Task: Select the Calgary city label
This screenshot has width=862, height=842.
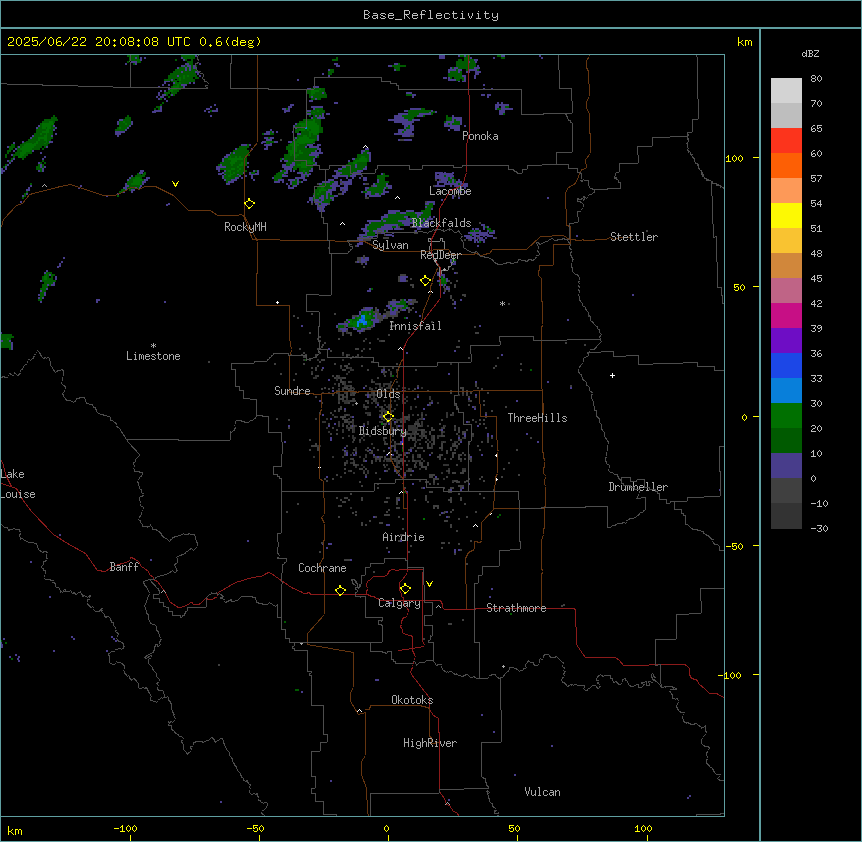Action: coord(399,603)
